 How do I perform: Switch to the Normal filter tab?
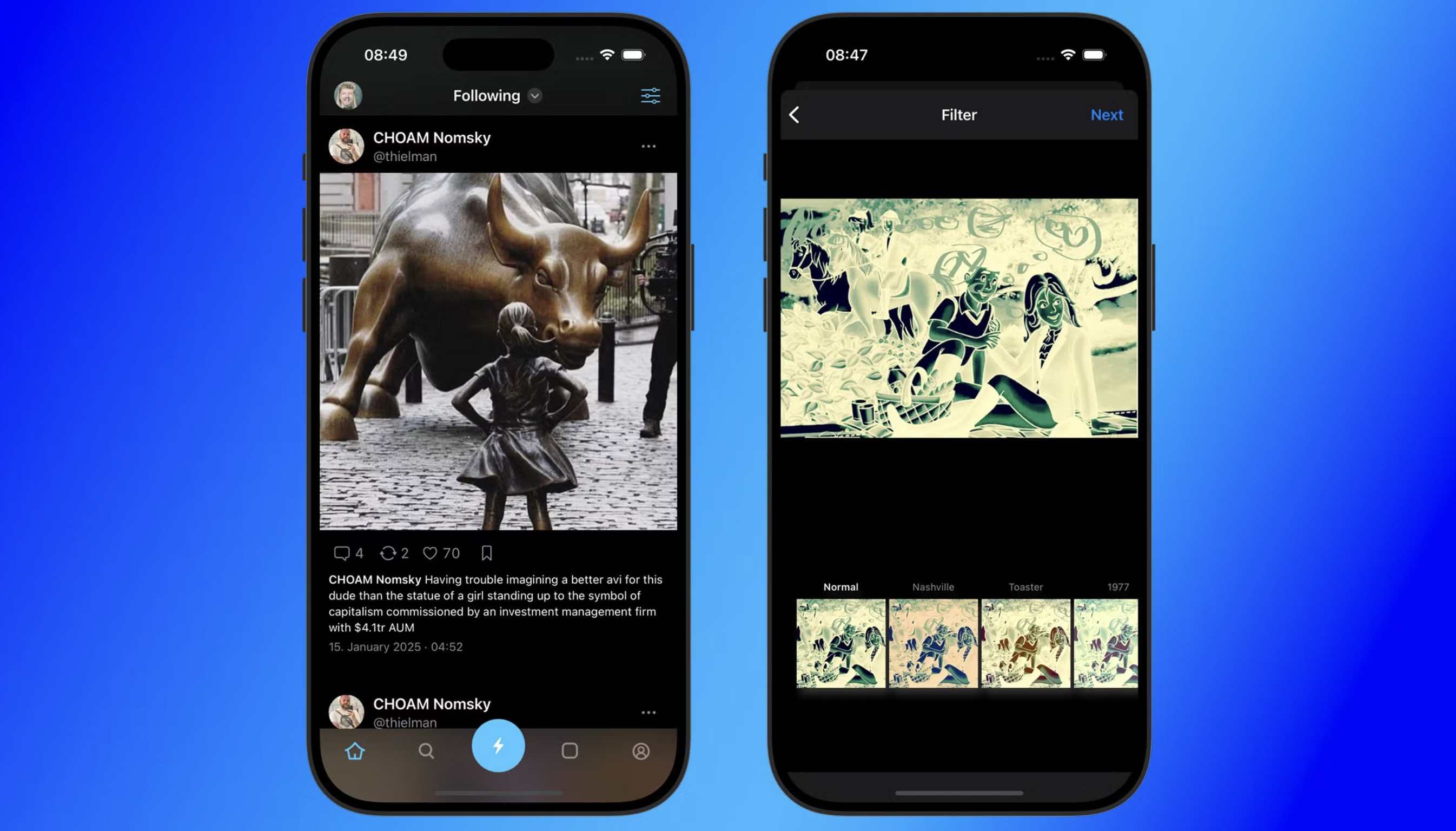(x=839, y=587)
